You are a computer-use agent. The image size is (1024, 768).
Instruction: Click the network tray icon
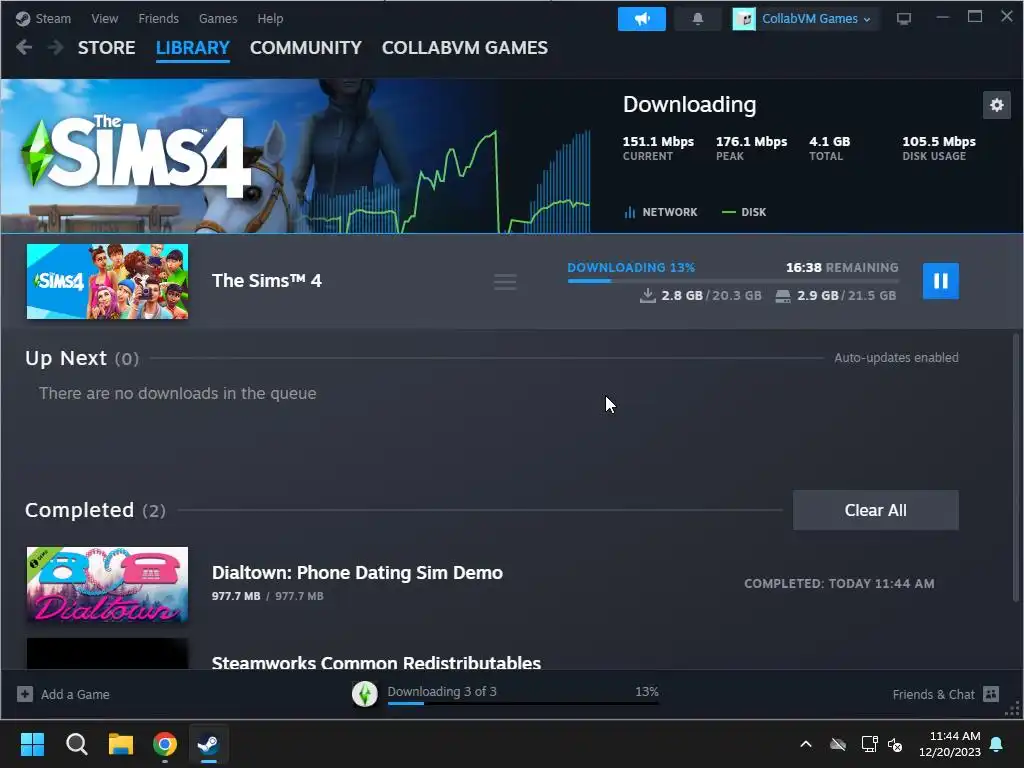pyautogui.click(x=869, y=744)
